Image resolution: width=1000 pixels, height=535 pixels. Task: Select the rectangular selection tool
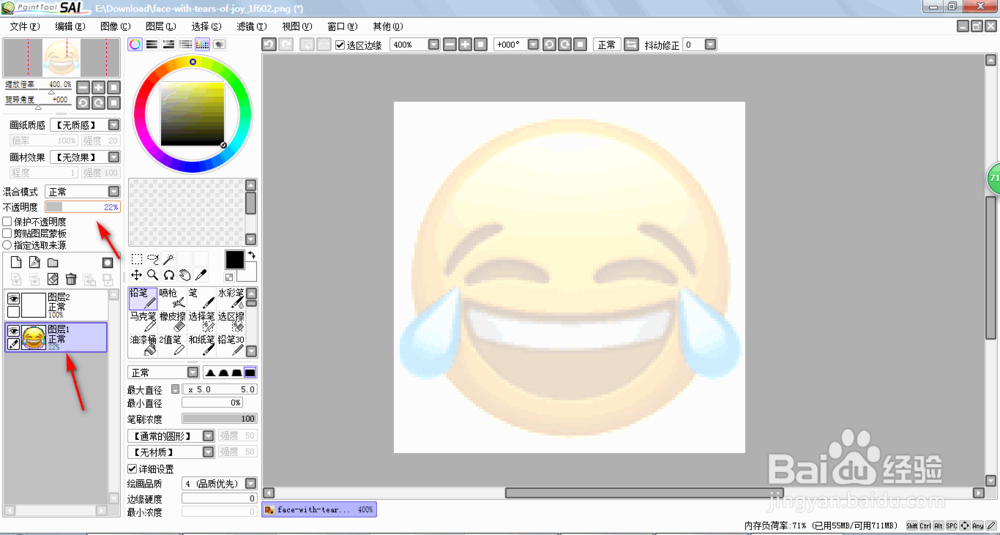pyautogui.click(x=136, y=258)
